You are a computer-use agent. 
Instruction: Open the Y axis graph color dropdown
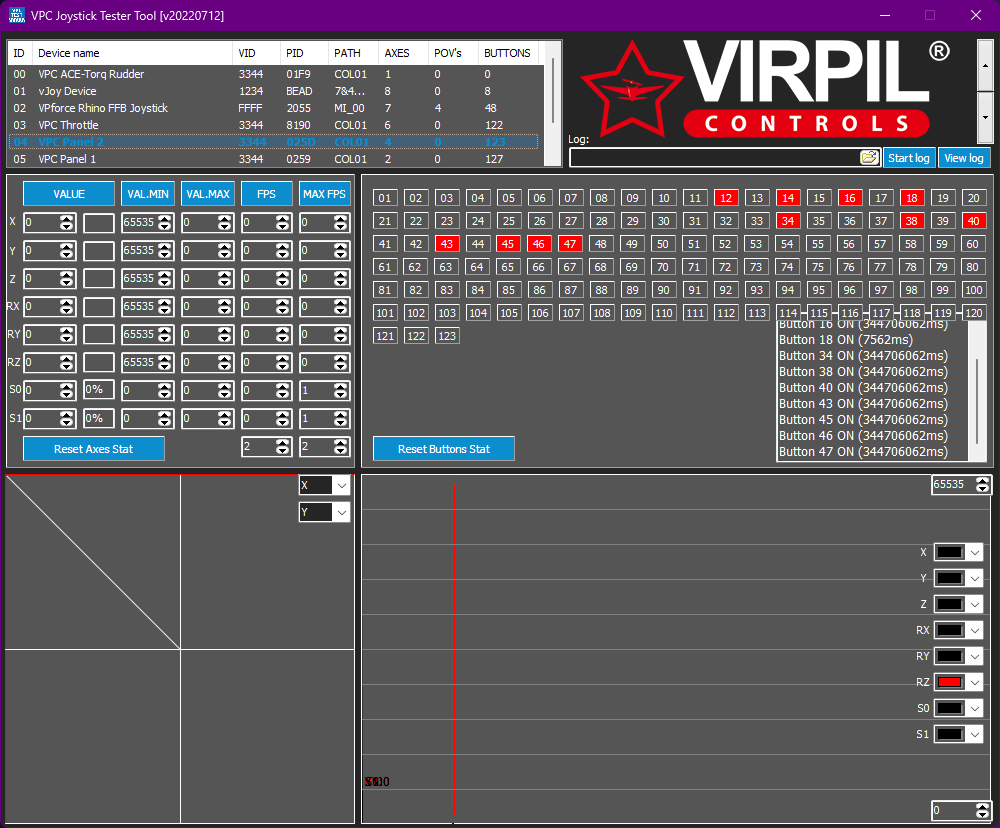coord(974,579)
